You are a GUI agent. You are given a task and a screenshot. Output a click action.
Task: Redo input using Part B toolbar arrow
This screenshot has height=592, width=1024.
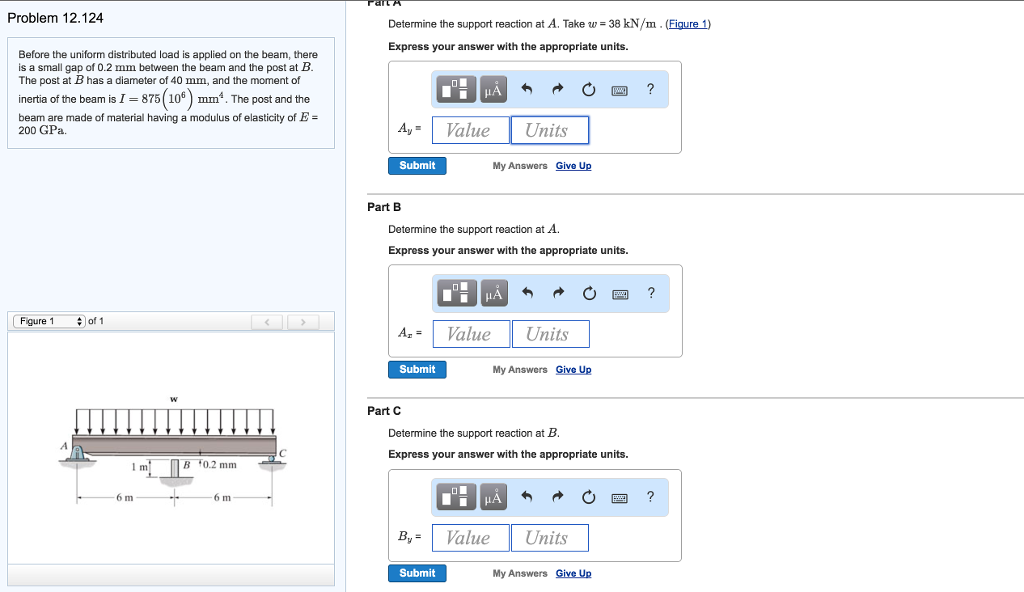point(558,293)
